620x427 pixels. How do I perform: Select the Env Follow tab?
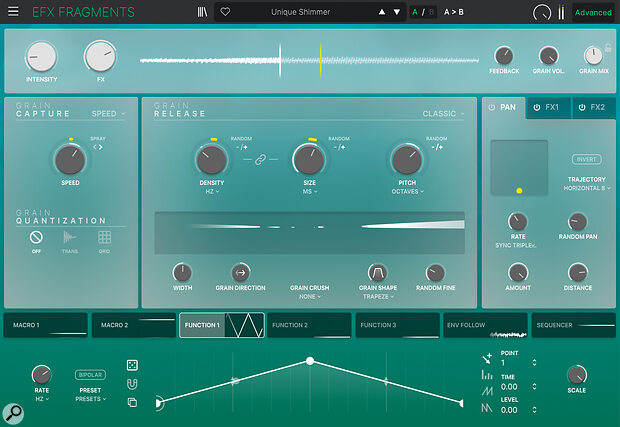point(485,325)
